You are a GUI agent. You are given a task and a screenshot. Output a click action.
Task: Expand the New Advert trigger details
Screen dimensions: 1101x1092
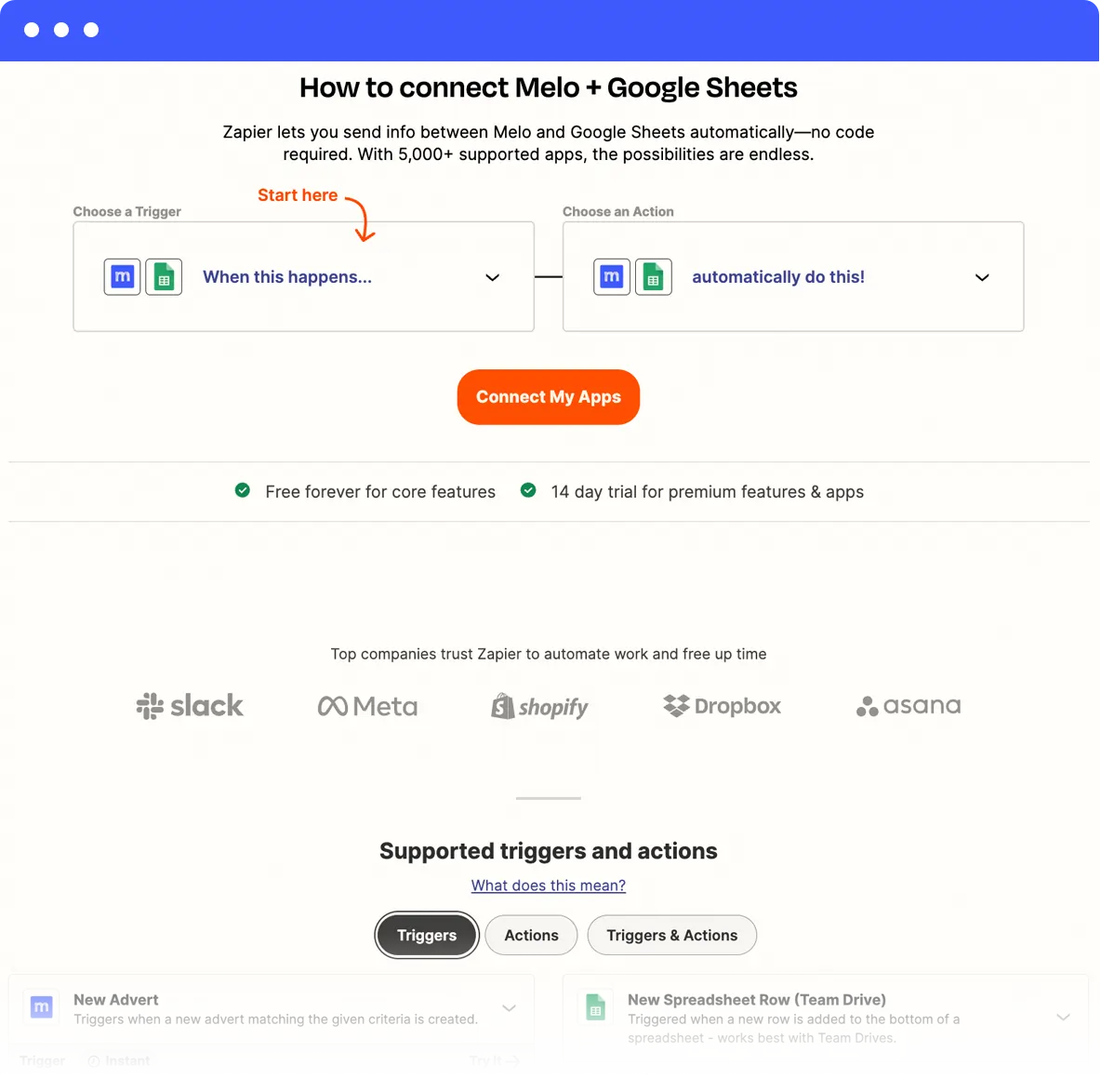tap(509, 1007)
